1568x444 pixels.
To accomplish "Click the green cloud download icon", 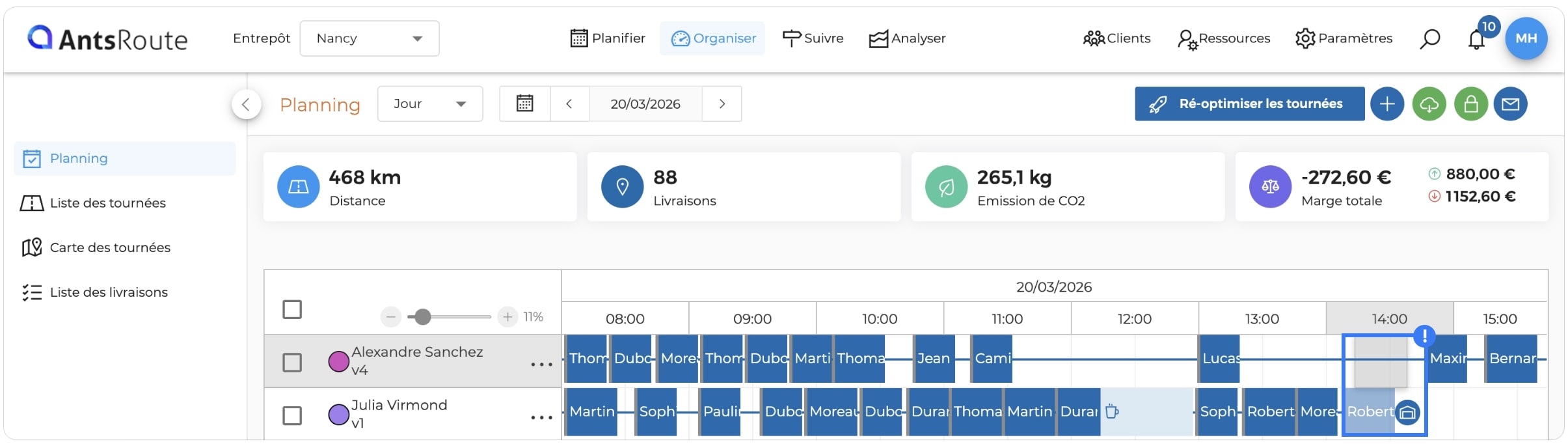I will click(x=1429, y=104).
